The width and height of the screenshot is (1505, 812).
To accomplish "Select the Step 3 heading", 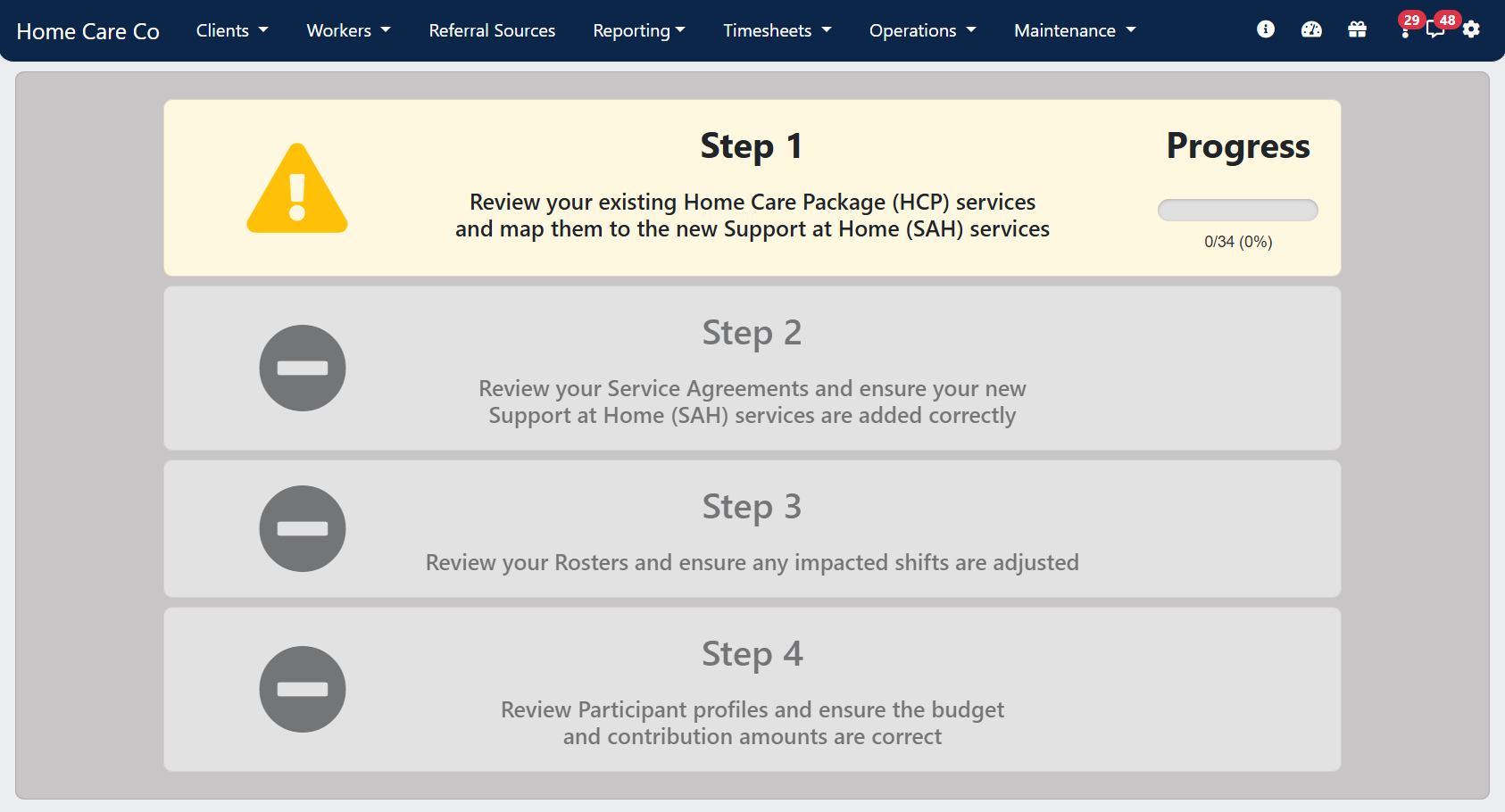I will [752, 507].
